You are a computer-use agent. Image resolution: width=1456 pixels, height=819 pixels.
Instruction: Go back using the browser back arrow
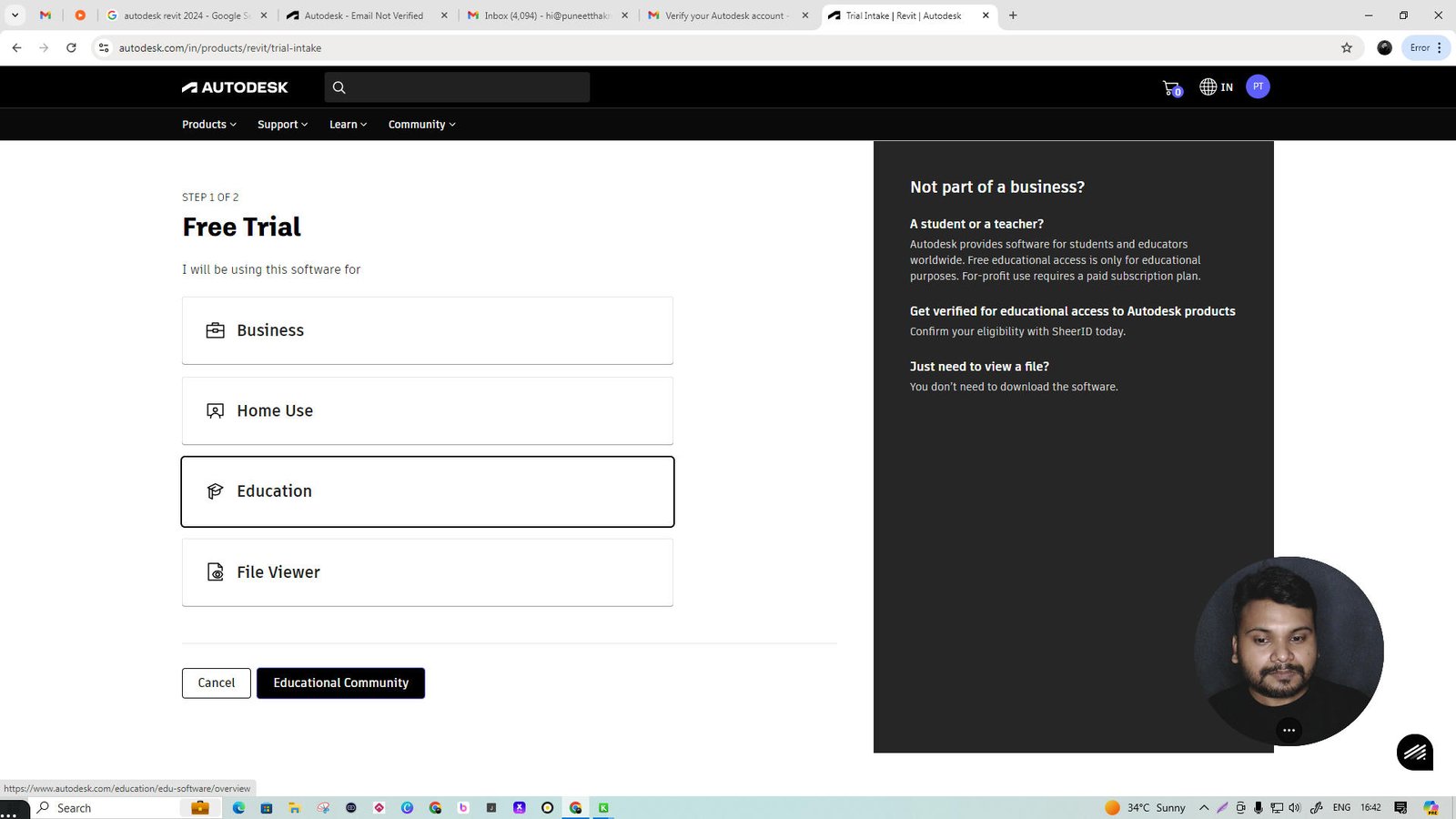point(16,48)
